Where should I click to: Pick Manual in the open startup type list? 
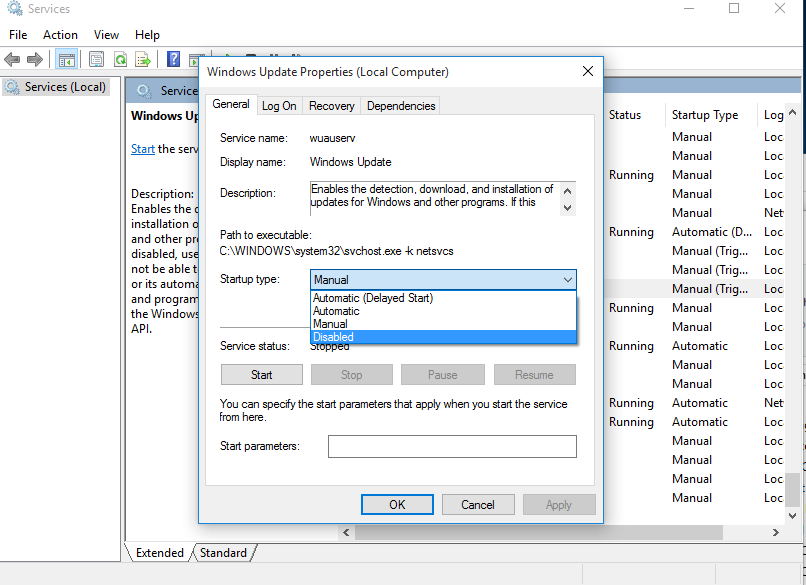coord(443,324)
